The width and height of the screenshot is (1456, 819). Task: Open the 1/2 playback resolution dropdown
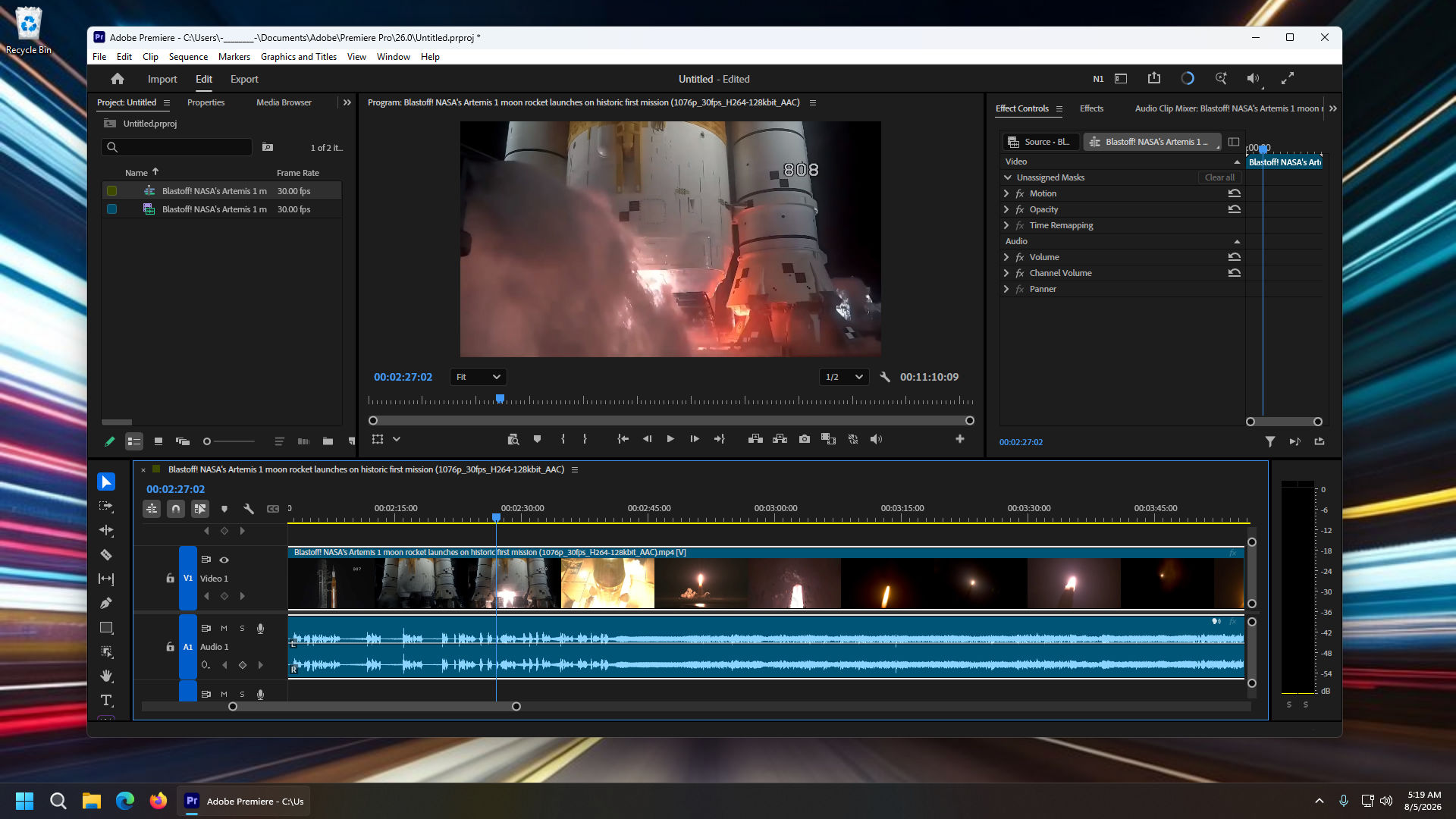point(843,377)
